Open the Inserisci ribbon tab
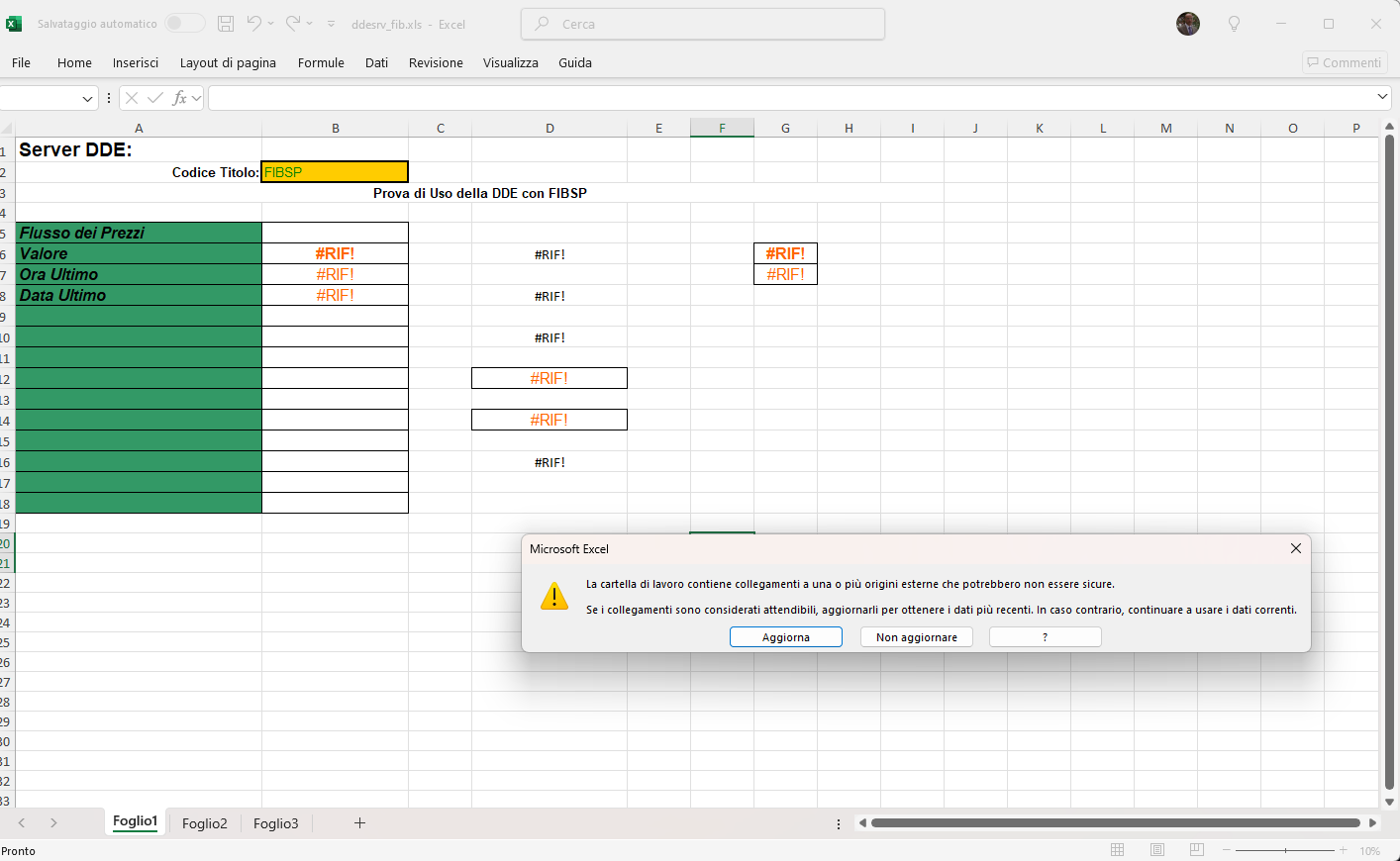The height and width of the screenshot is (861, 1400). [x=136, y=62]
